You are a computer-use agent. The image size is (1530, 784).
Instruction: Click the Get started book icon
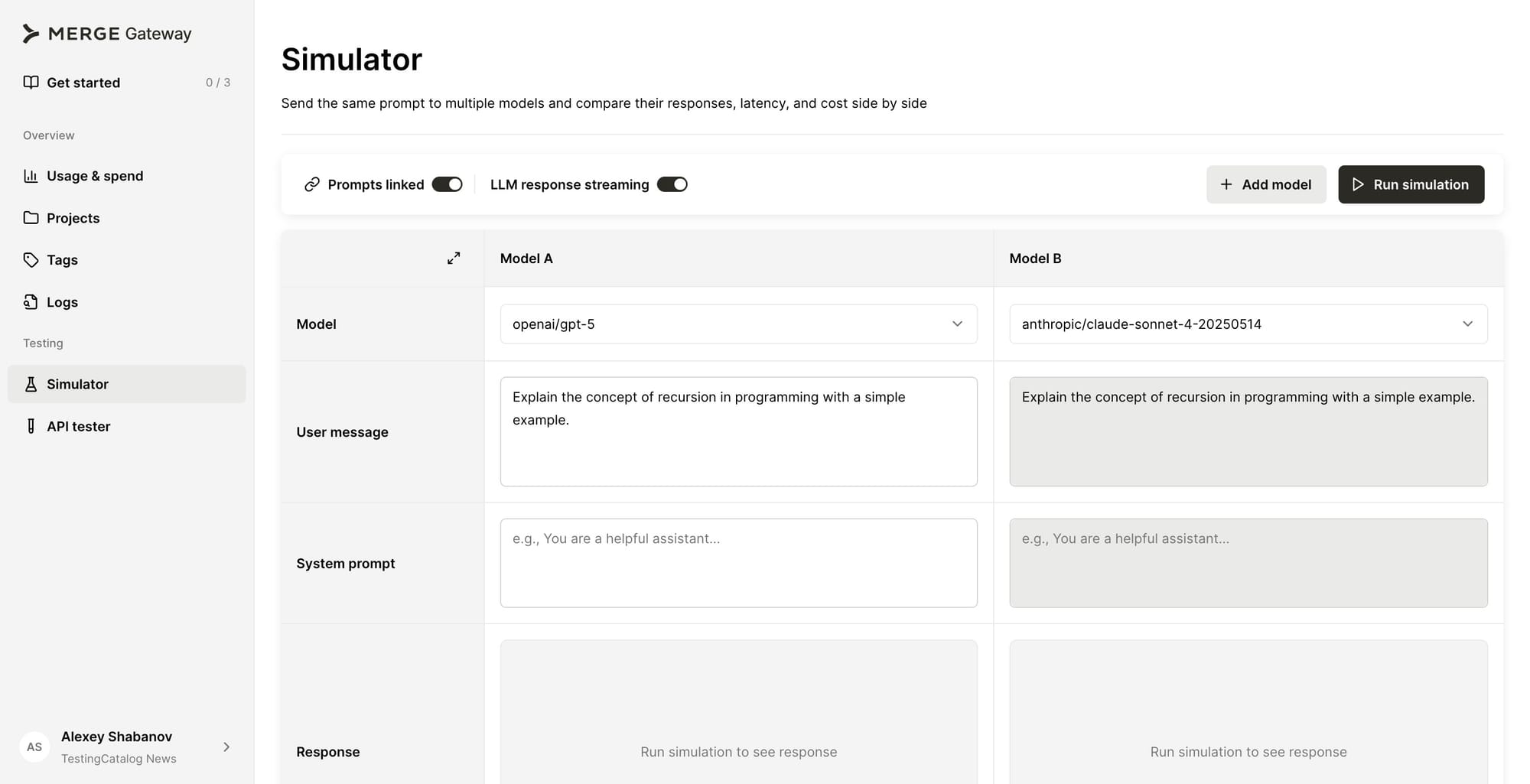31,83
